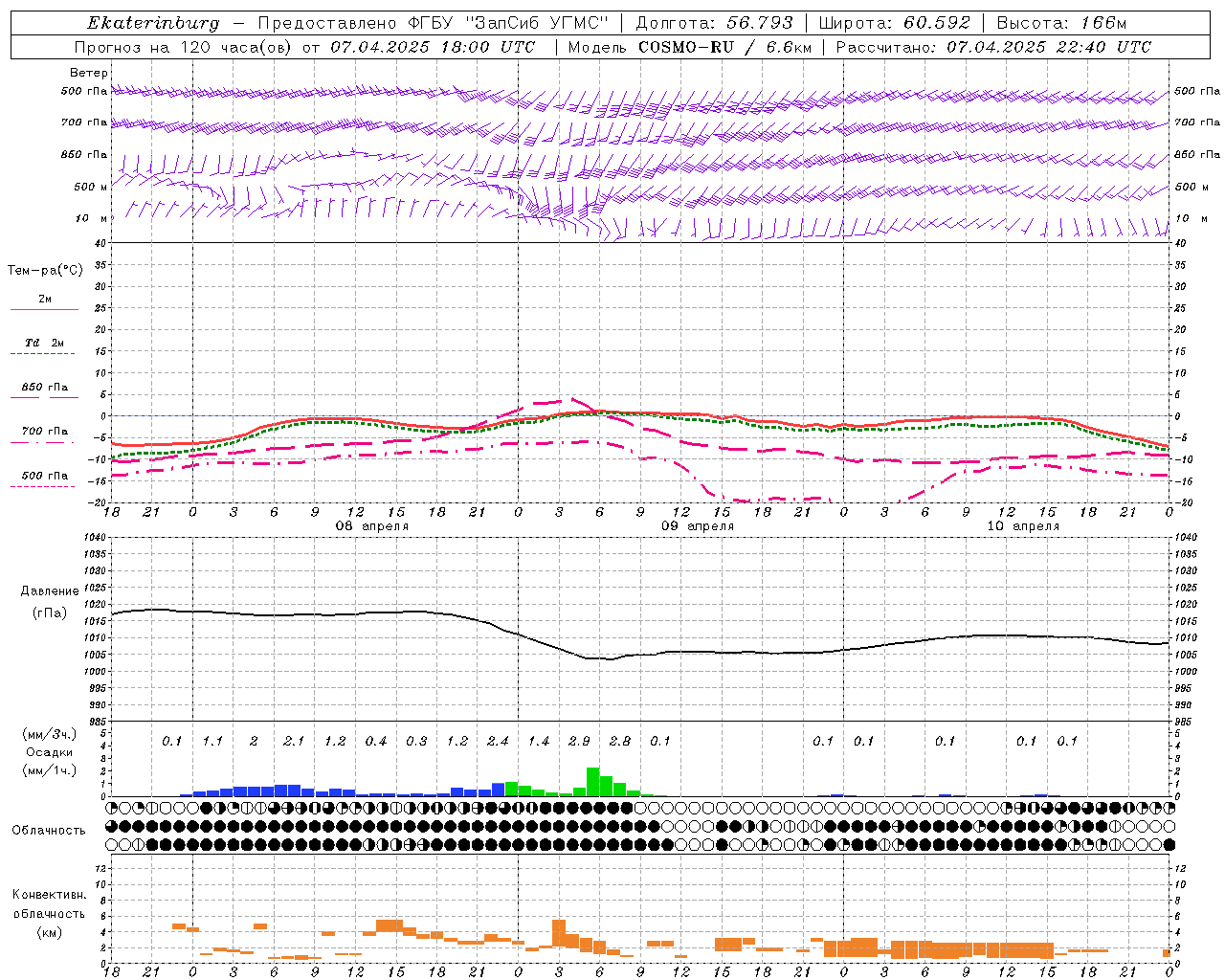
Task: Click the '2.8' 3-hour precipitation value
Action: [620, 741]
